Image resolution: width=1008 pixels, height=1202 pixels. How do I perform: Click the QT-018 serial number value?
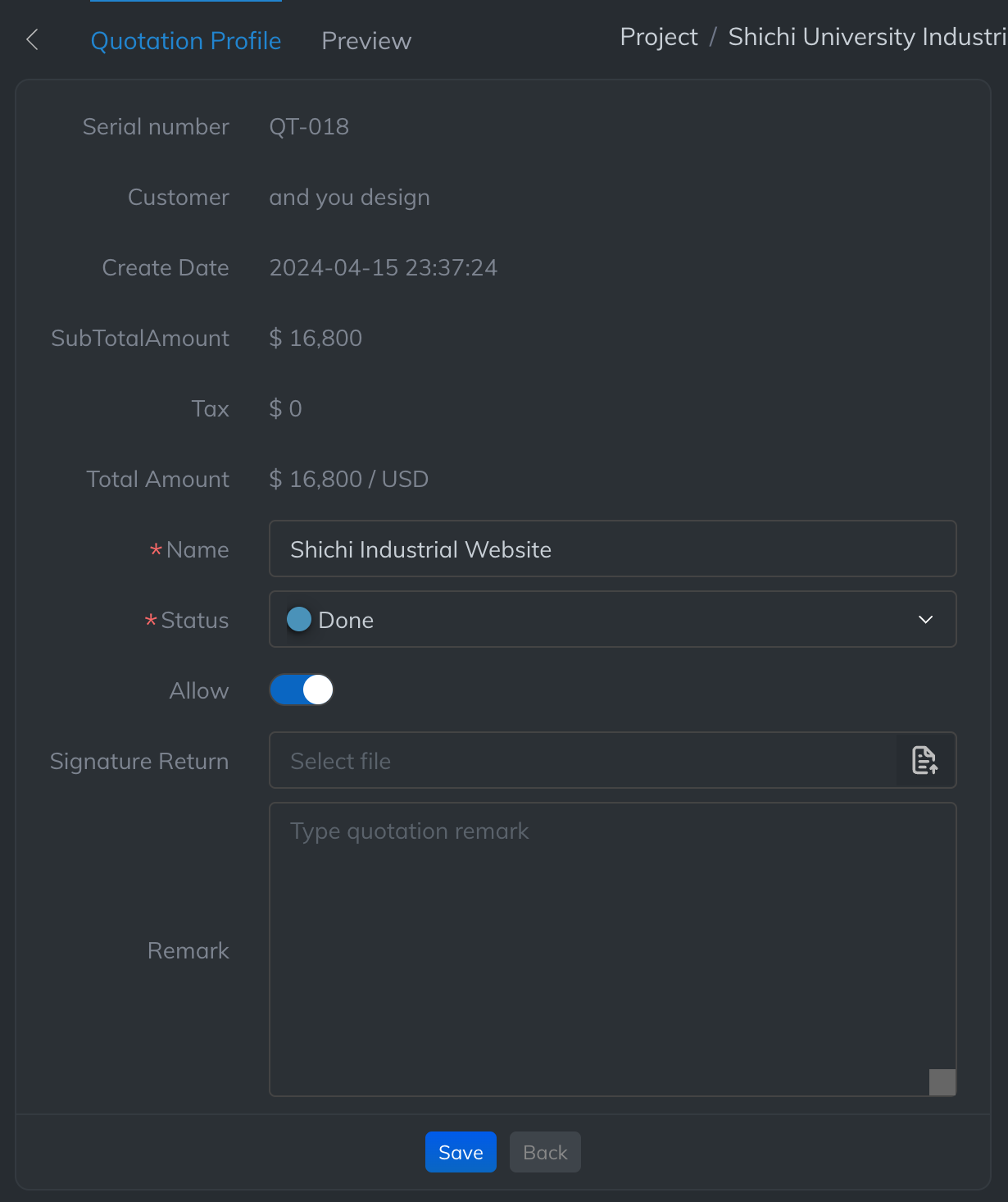coord(309,126)
